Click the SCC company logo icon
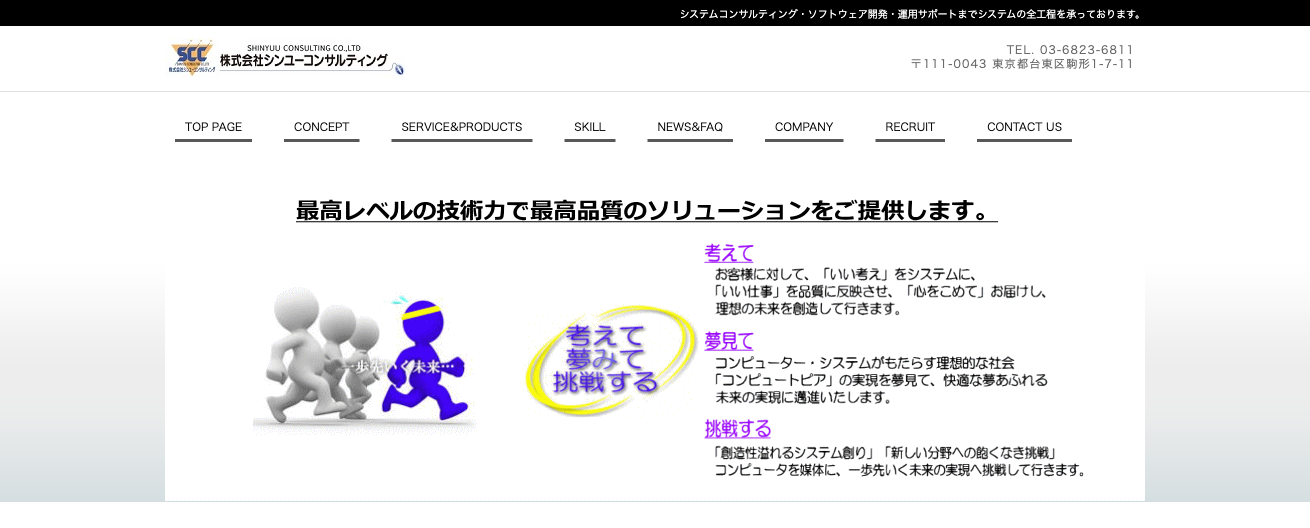 pyautogui.click(x=192, y=58)
